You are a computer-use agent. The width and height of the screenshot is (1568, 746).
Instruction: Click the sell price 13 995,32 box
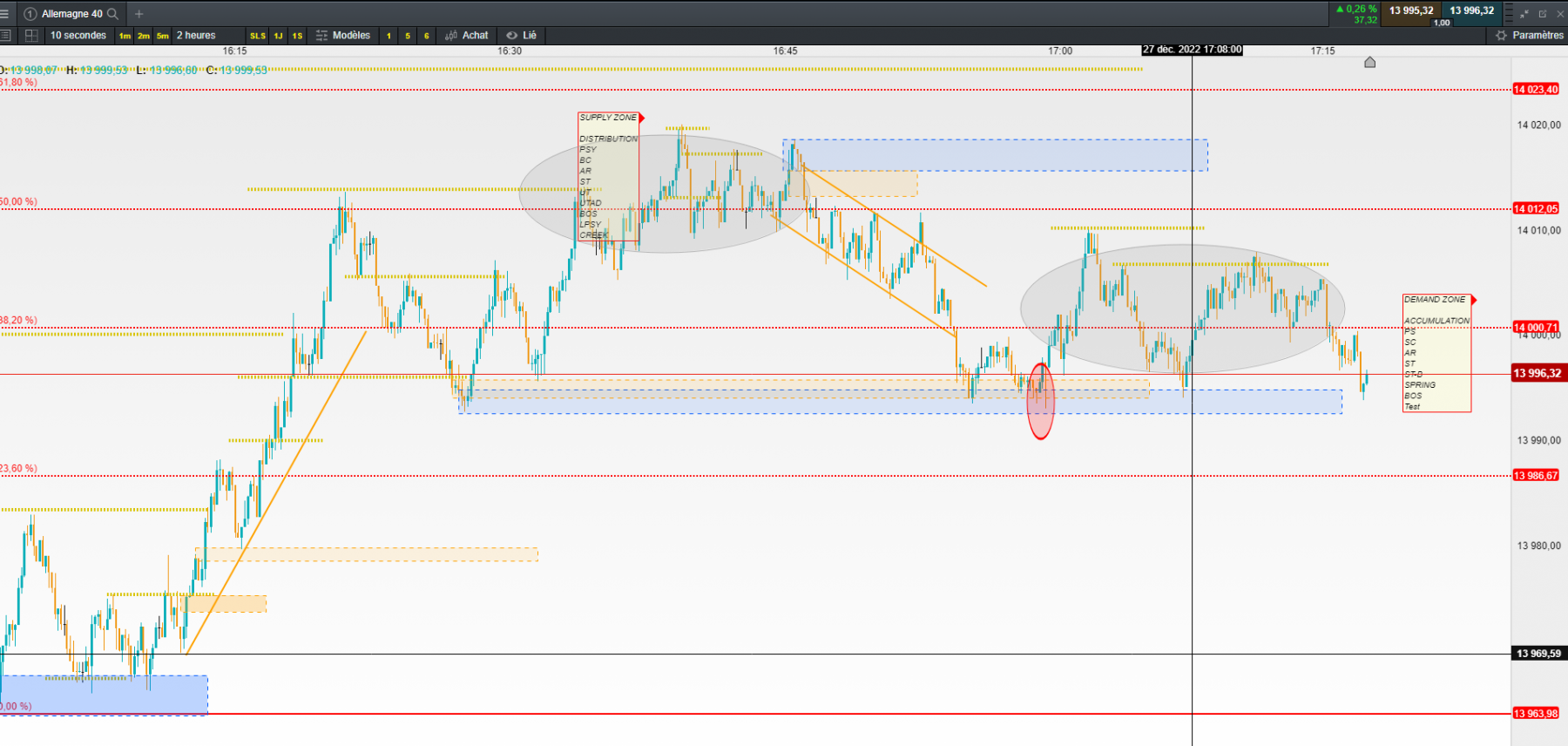[1411, 11]
